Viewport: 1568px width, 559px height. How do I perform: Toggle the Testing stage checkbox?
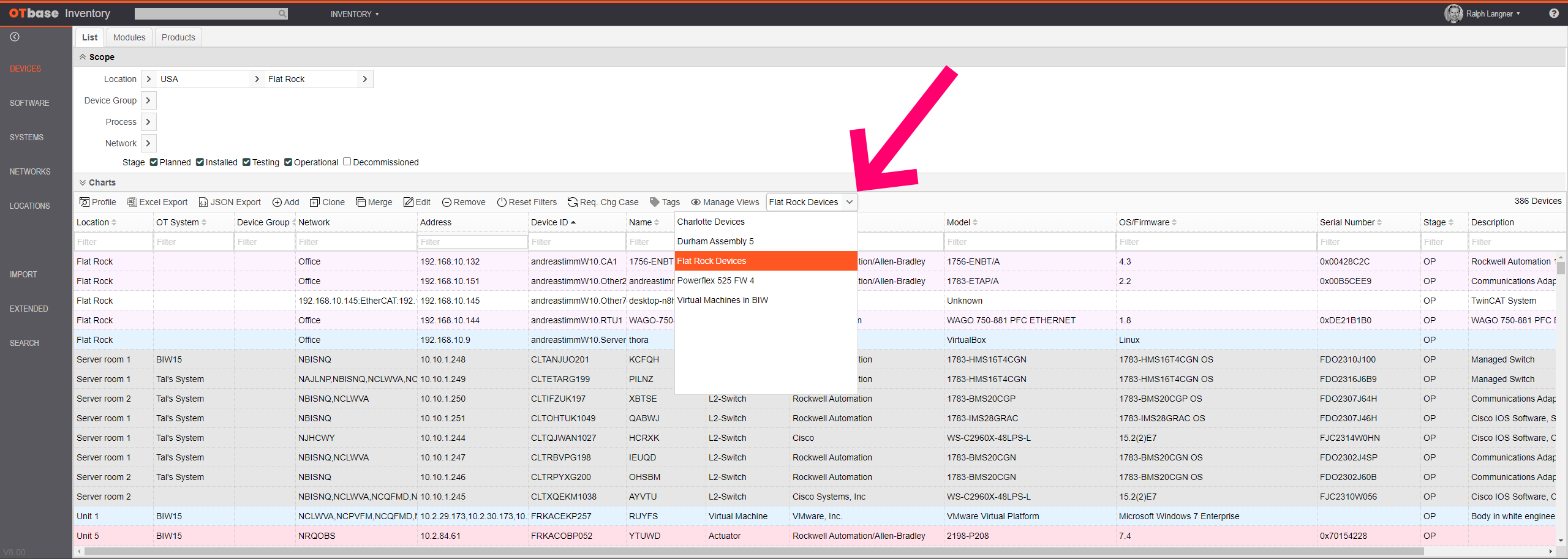246,162
